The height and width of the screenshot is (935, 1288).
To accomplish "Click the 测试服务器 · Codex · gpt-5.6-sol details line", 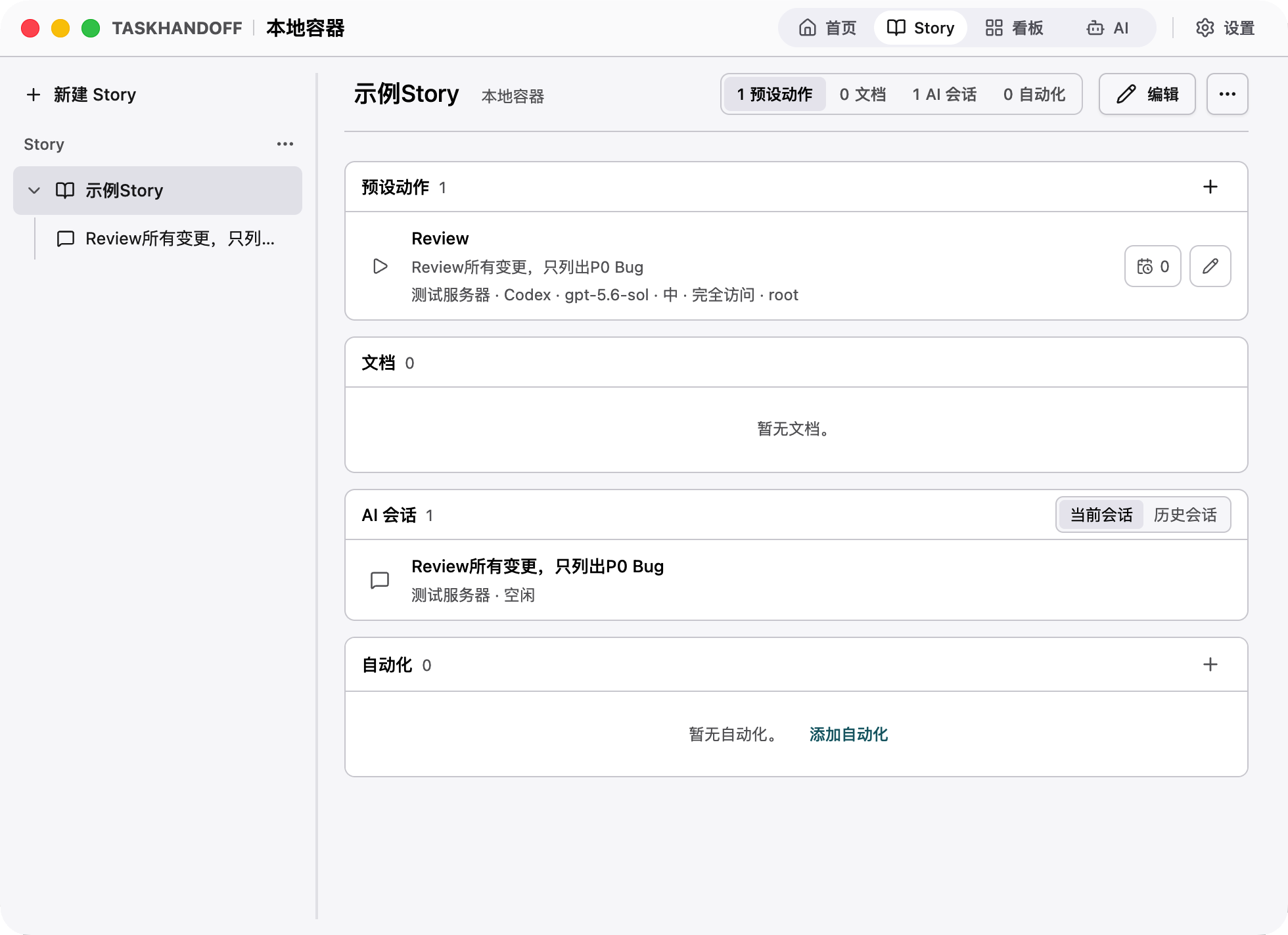I will tap(605, 295).
